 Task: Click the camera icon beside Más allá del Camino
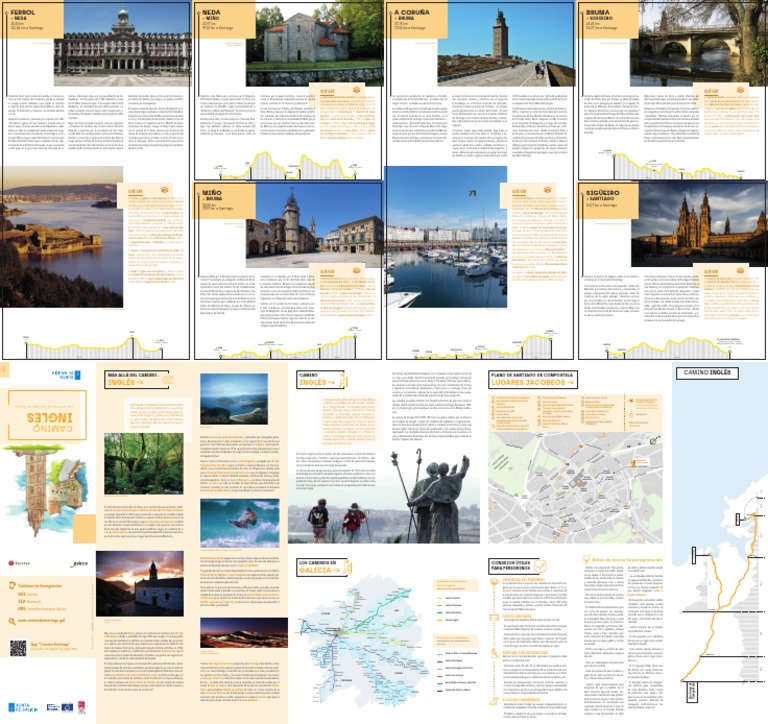point(168,380)
